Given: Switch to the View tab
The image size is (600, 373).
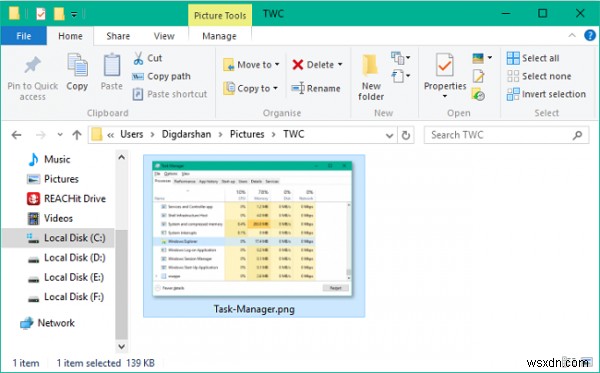Looking at the screenshot, I should point(164,36).
